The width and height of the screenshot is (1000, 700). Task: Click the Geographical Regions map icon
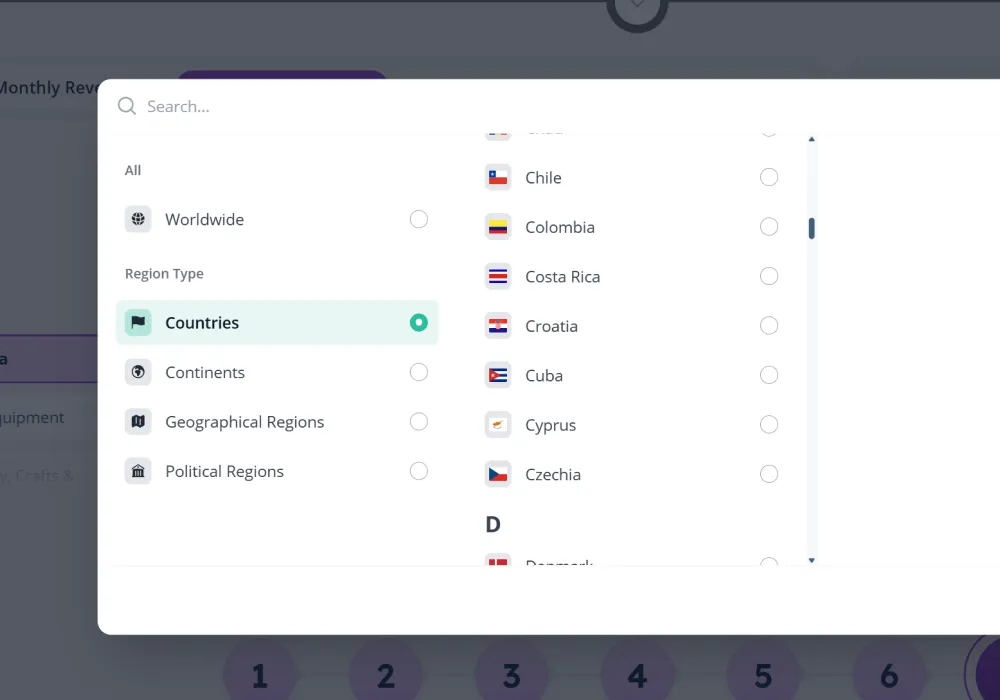click(138, 421)
